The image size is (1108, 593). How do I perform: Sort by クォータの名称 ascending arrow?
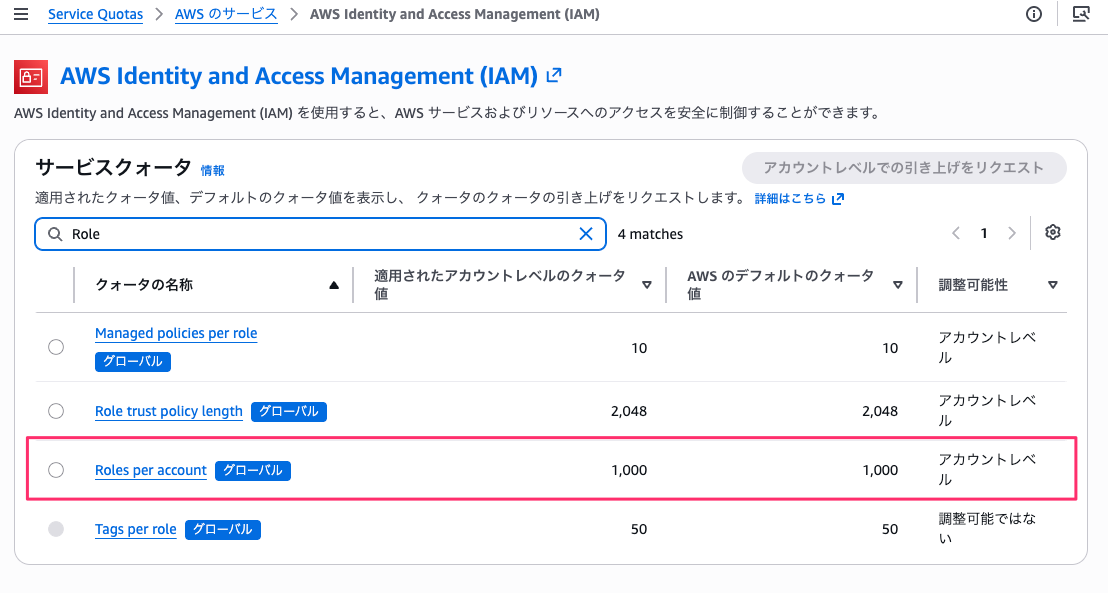(x=334, y=285)
